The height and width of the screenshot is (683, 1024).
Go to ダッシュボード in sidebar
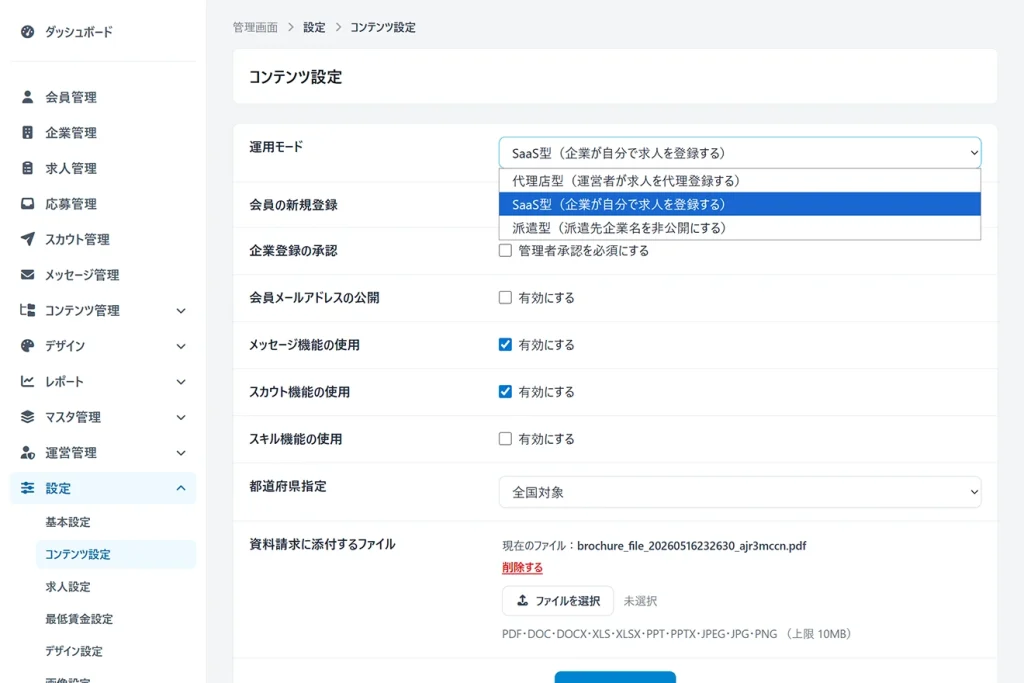78,31
